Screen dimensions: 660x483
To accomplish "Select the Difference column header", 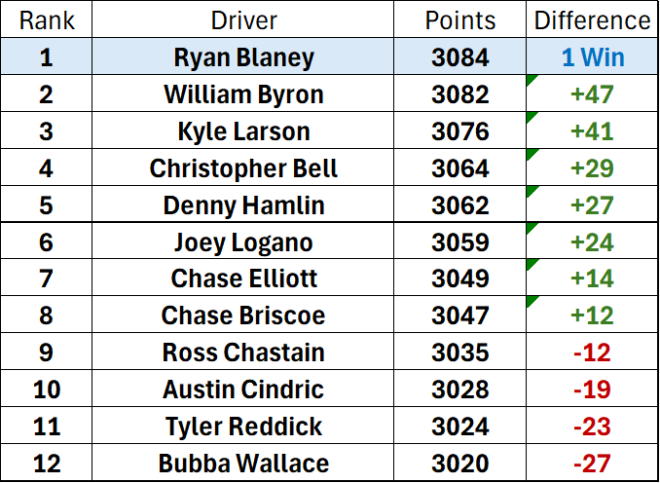I will (x=592, y=21).
